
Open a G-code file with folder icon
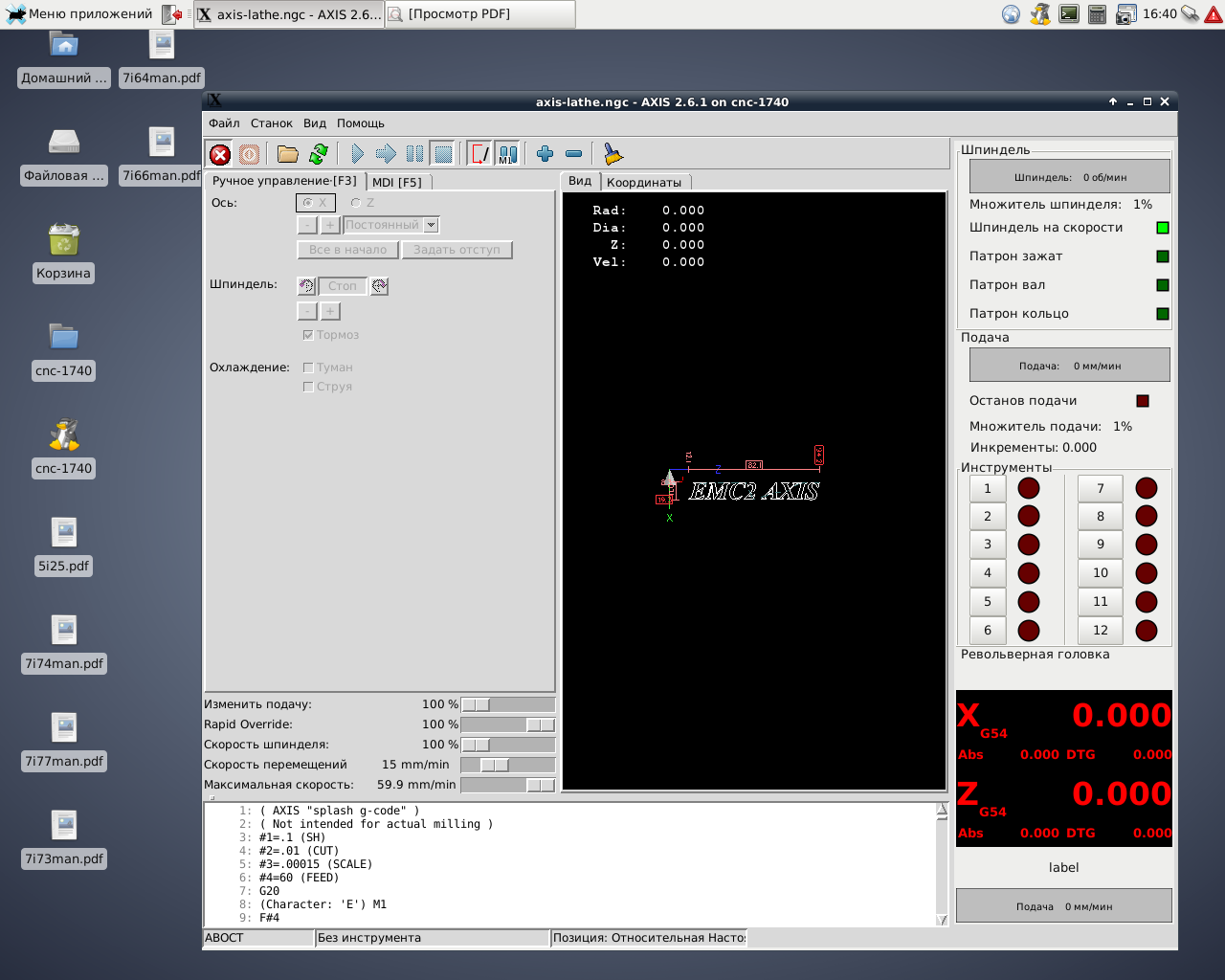tap(287, 154)
